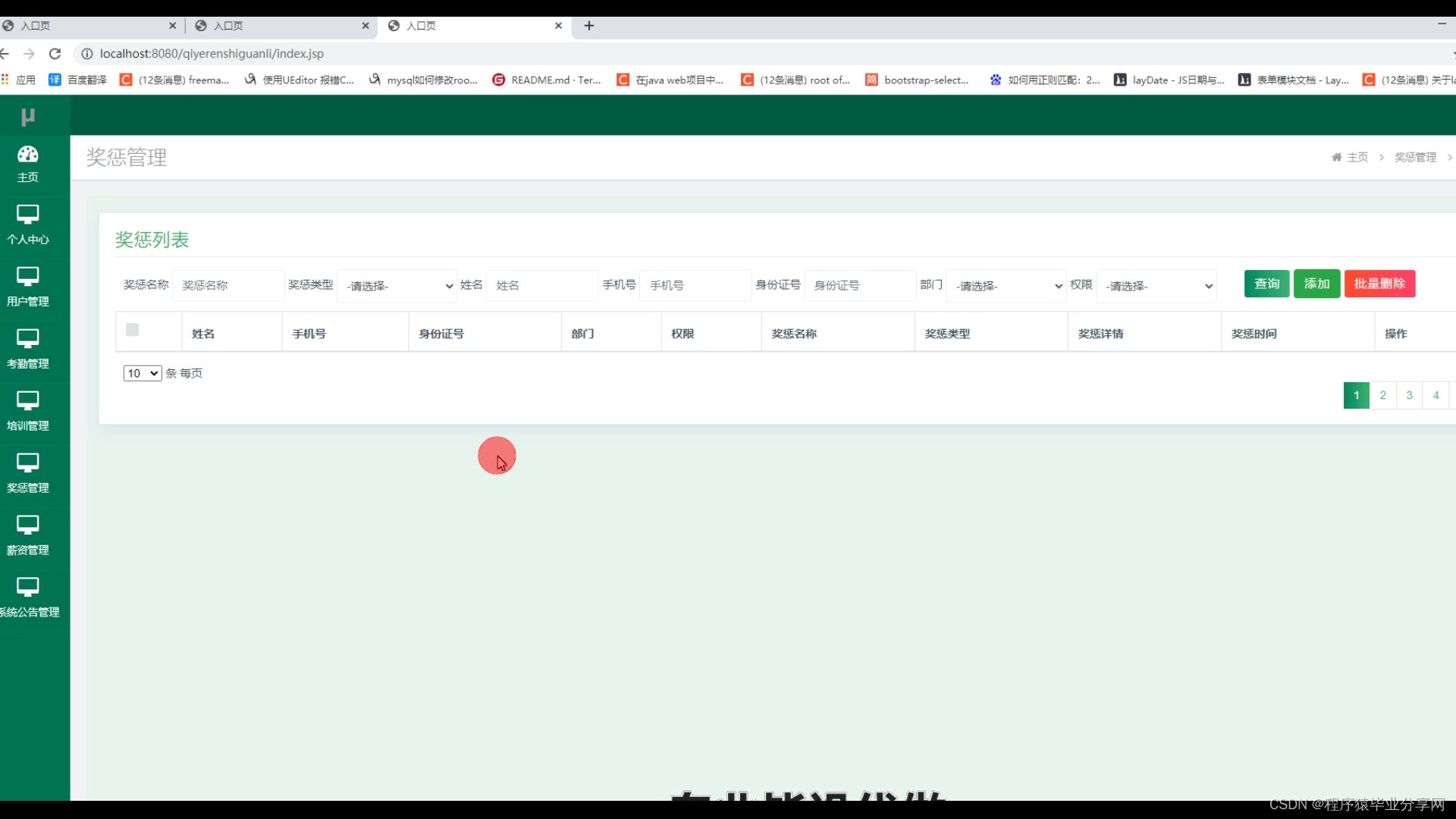Image resolution: width=1456 pixels, height=819 pixels.
Task: Expand the 部门 filter dropdown
Action: click(x=1006, y=286)
